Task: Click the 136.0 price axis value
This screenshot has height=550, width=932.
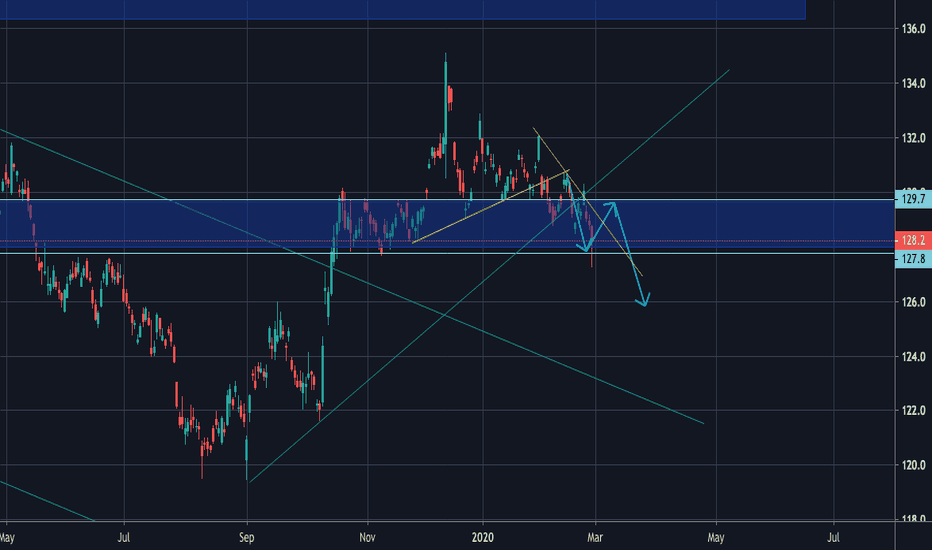Action: [914, 28]
